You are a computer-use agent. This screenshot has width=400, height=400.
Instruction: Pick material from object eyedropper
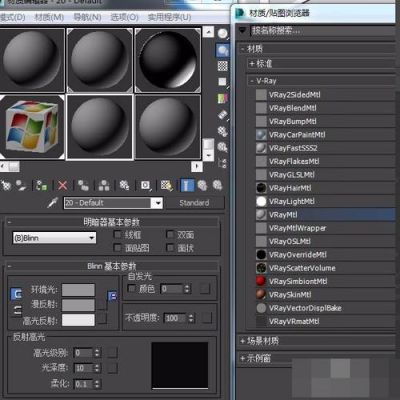[x=53, y=202]
